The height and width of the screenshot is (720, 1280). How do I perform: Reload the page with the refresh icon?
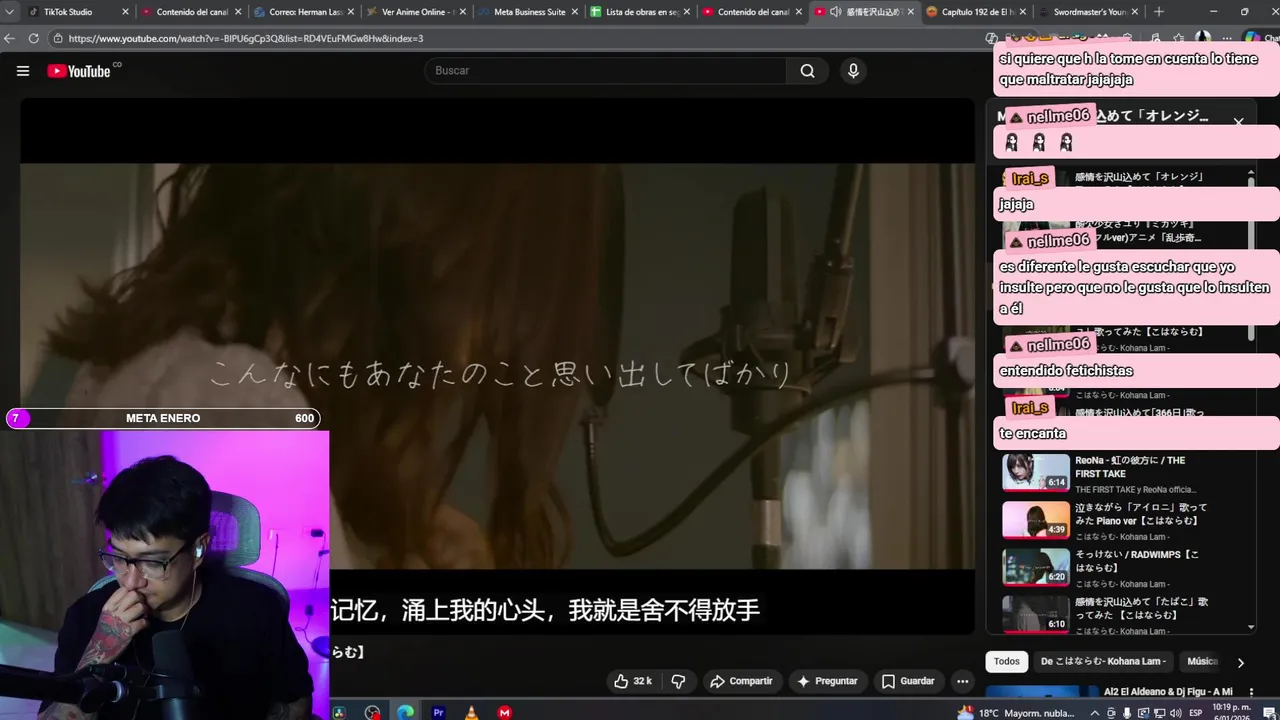coord(33,38)
